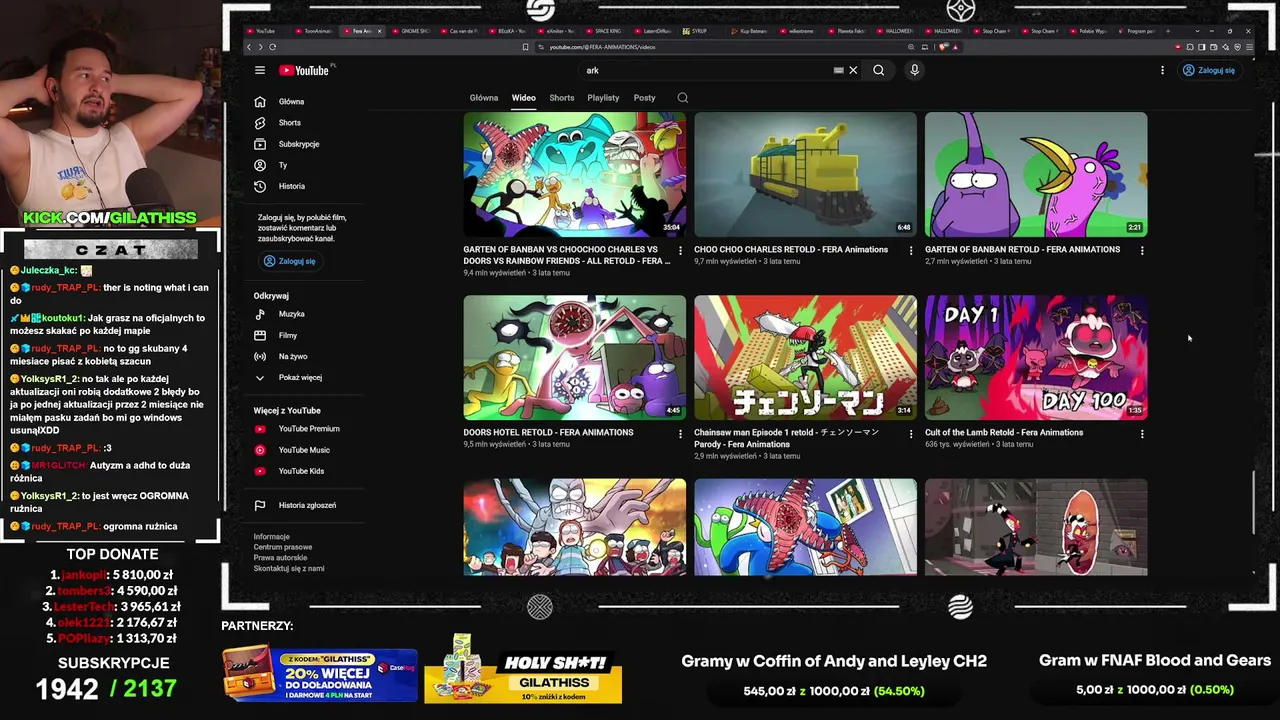This screenshot has width=1280, height=720.
Task: Open the Garten of Banban Retold thumbnail
Action: (1036, 174)
